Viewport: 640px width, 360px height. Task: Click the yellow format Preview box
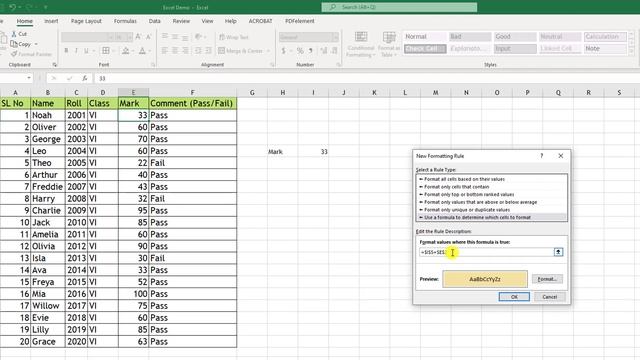click(485, 279)
